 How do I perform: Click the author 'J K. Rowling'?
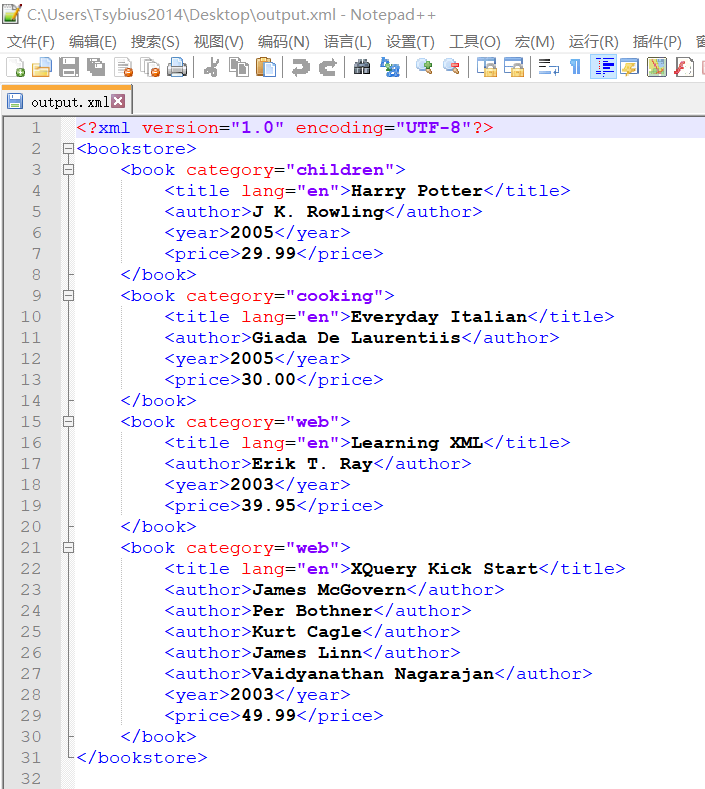click(x=318, y=212)
